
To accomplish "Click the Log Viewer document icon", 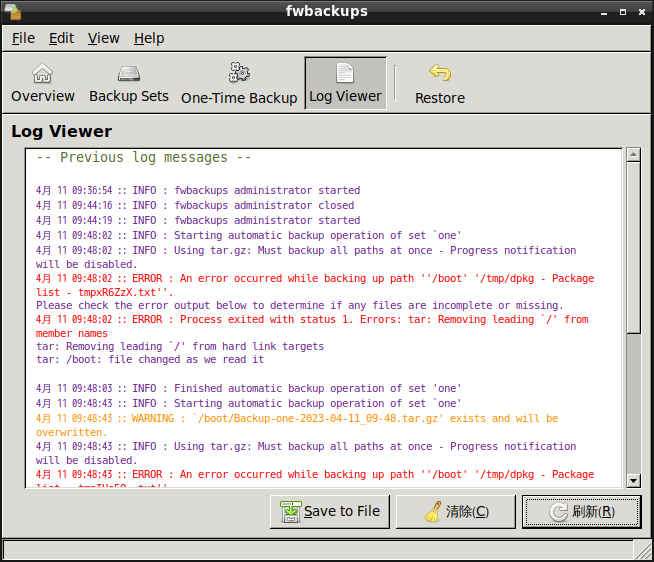I will click(x=345, y=73).
